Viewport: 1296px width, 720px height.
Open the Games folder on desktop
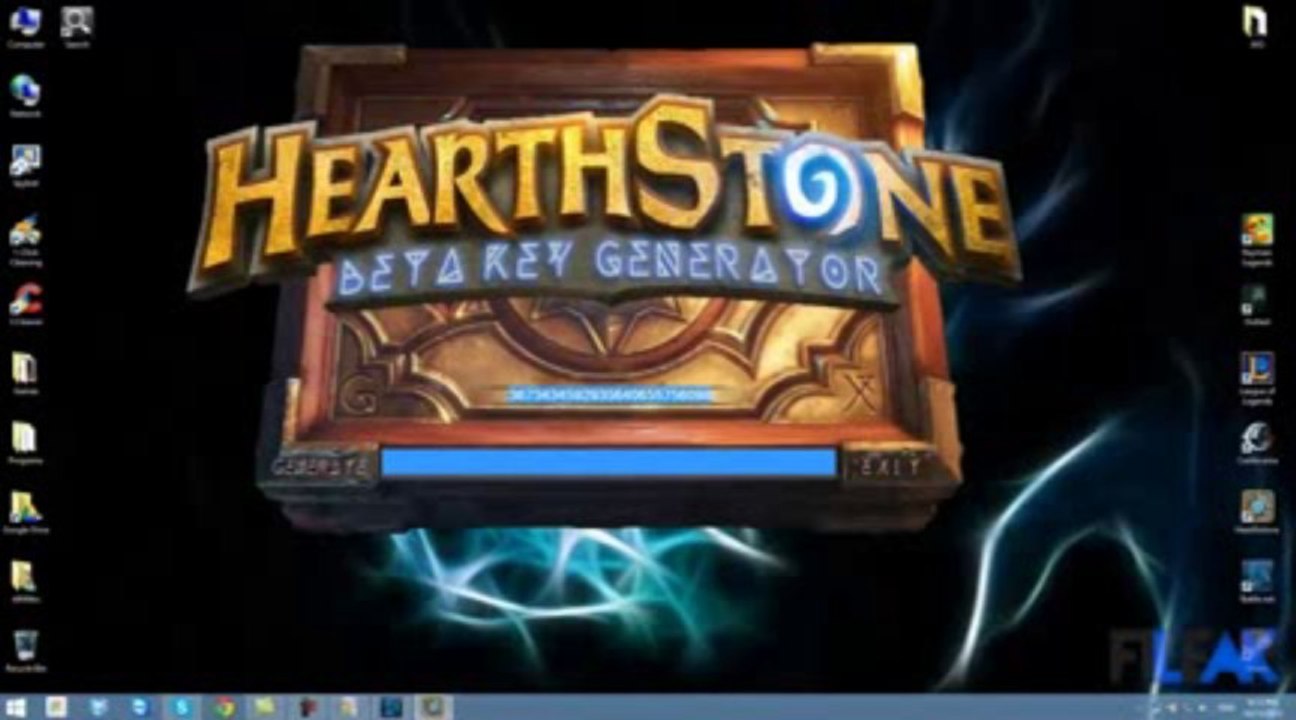coord(25,374)
